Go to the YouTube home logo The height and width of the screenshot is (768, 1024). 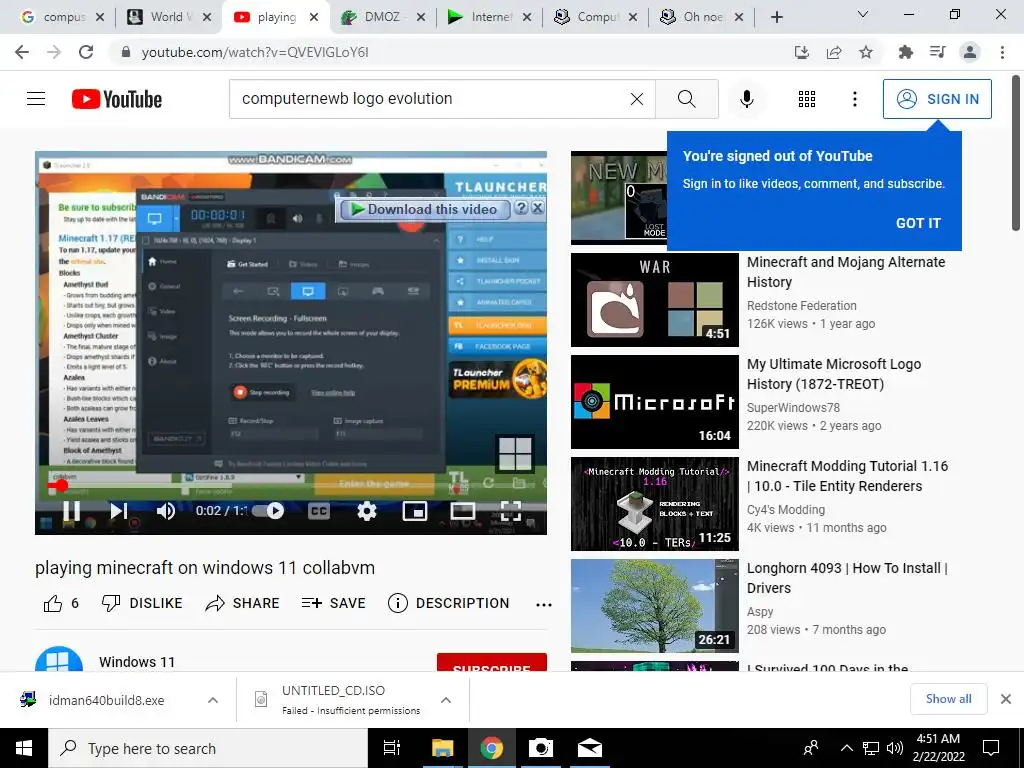tap(117, 99)
